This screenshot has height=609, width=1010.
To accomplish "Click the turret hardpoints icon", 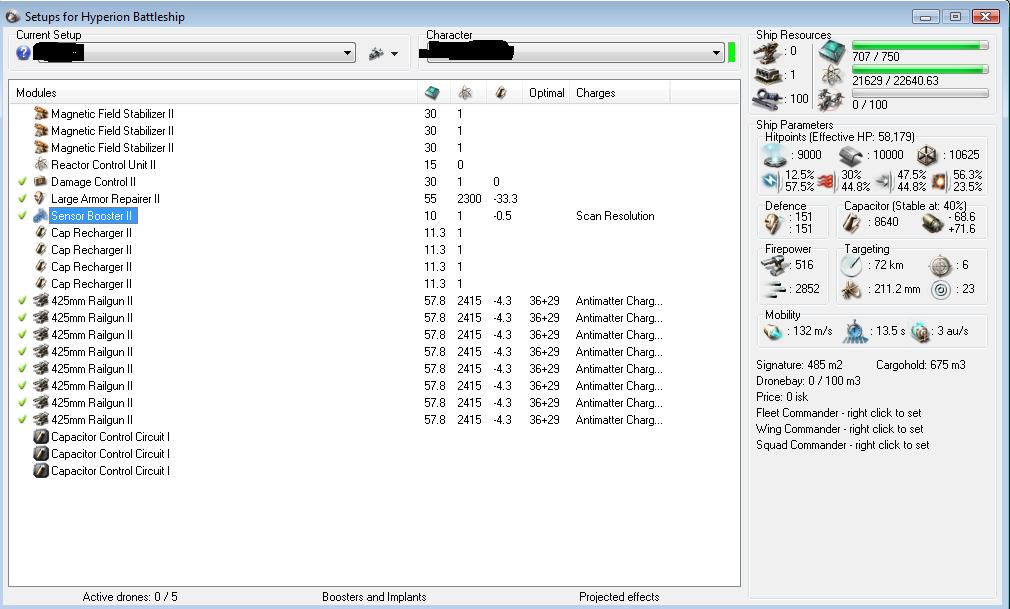I will pos(768,52).
